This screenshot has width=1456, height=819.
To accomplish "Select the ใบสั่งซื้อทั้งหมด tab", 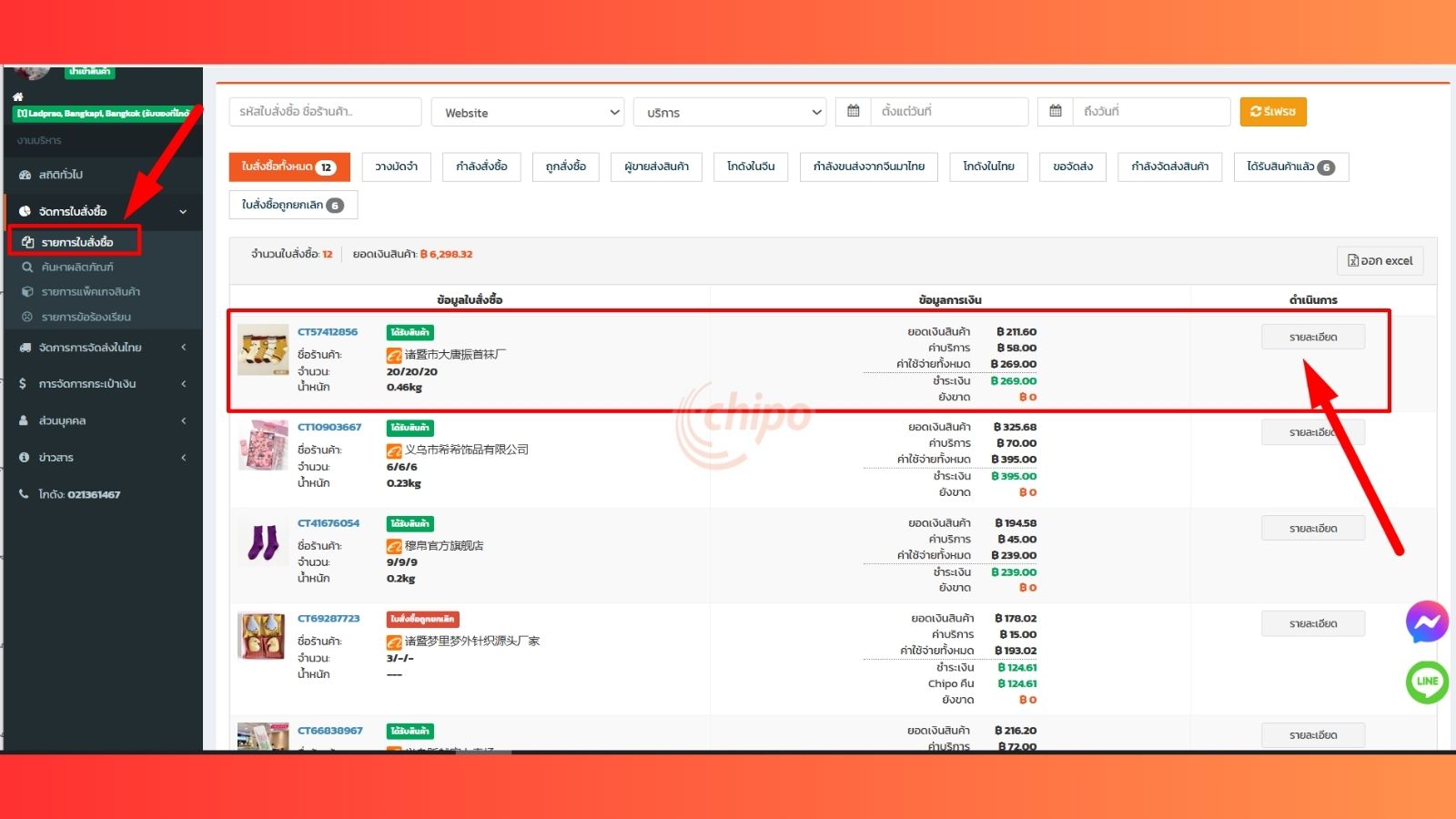I will 288,167.
